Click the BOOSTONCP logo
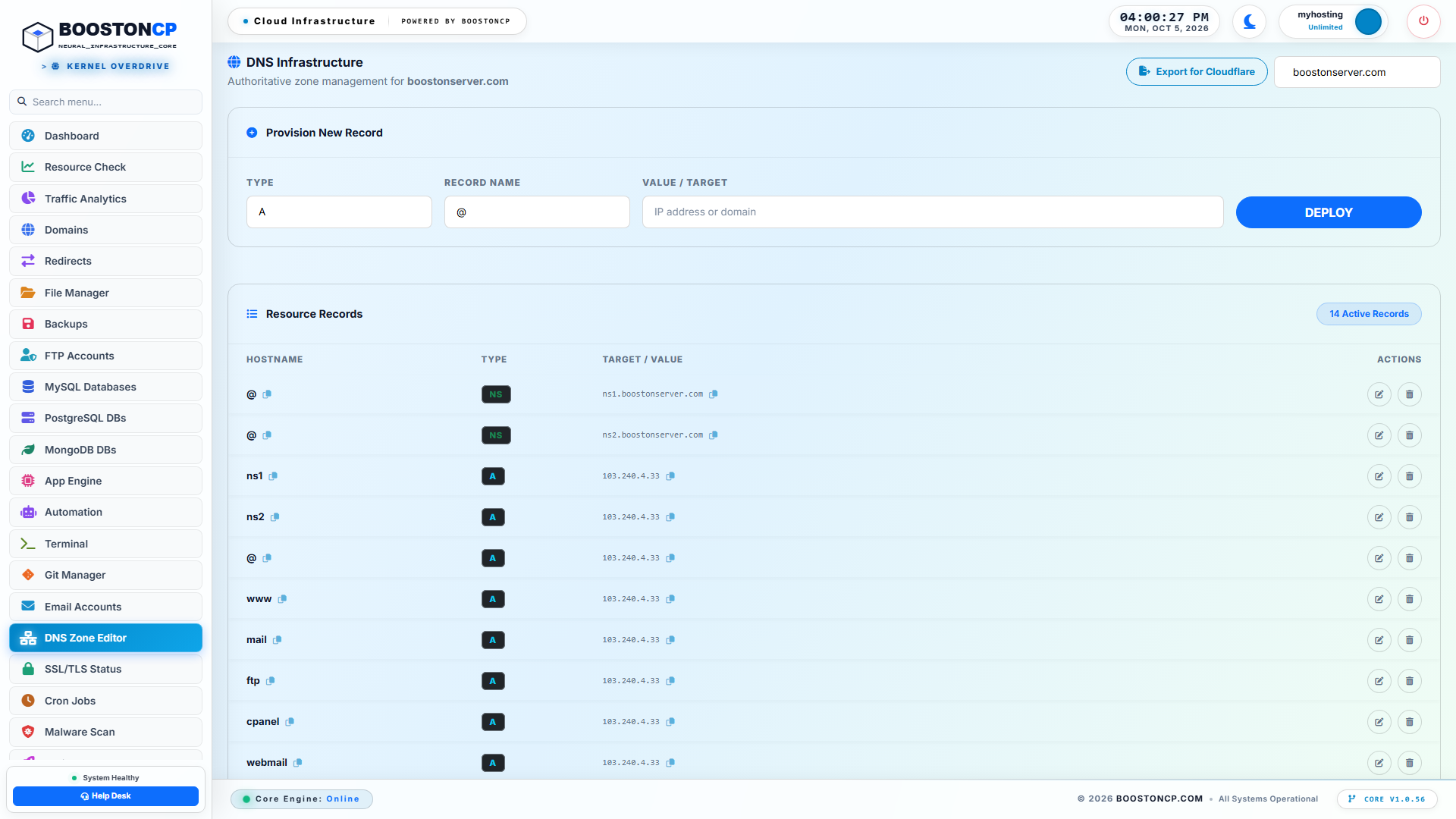Image resolution: width=1456 pixels, height=819 pixels. tap(99, 36)
